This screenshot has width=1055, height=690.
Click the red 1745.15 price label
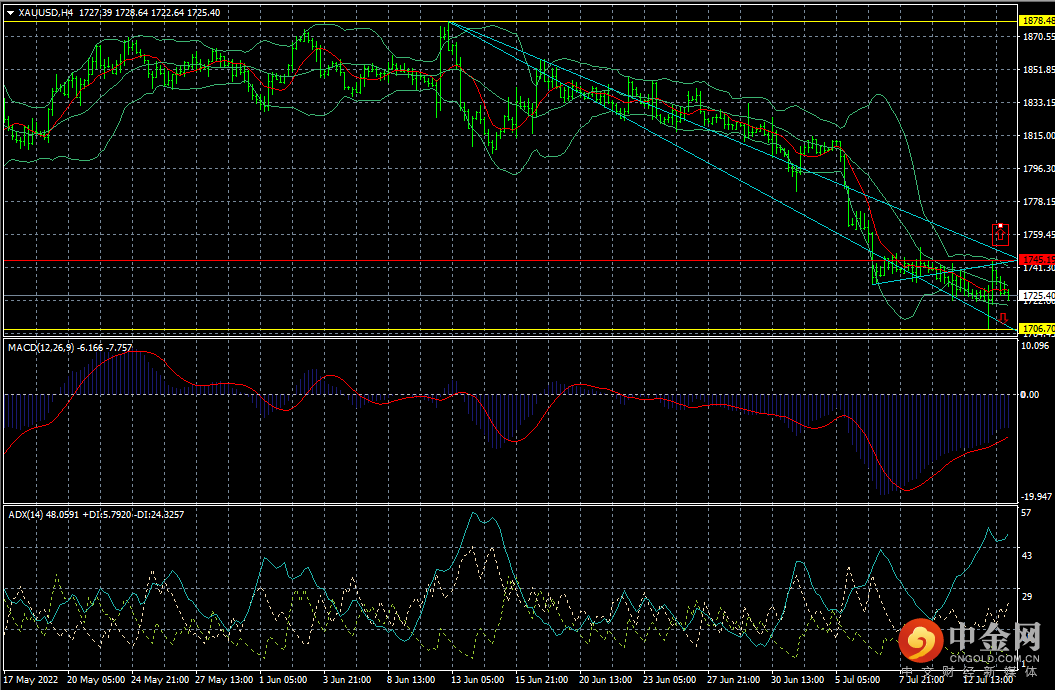tap(1035, 260)
